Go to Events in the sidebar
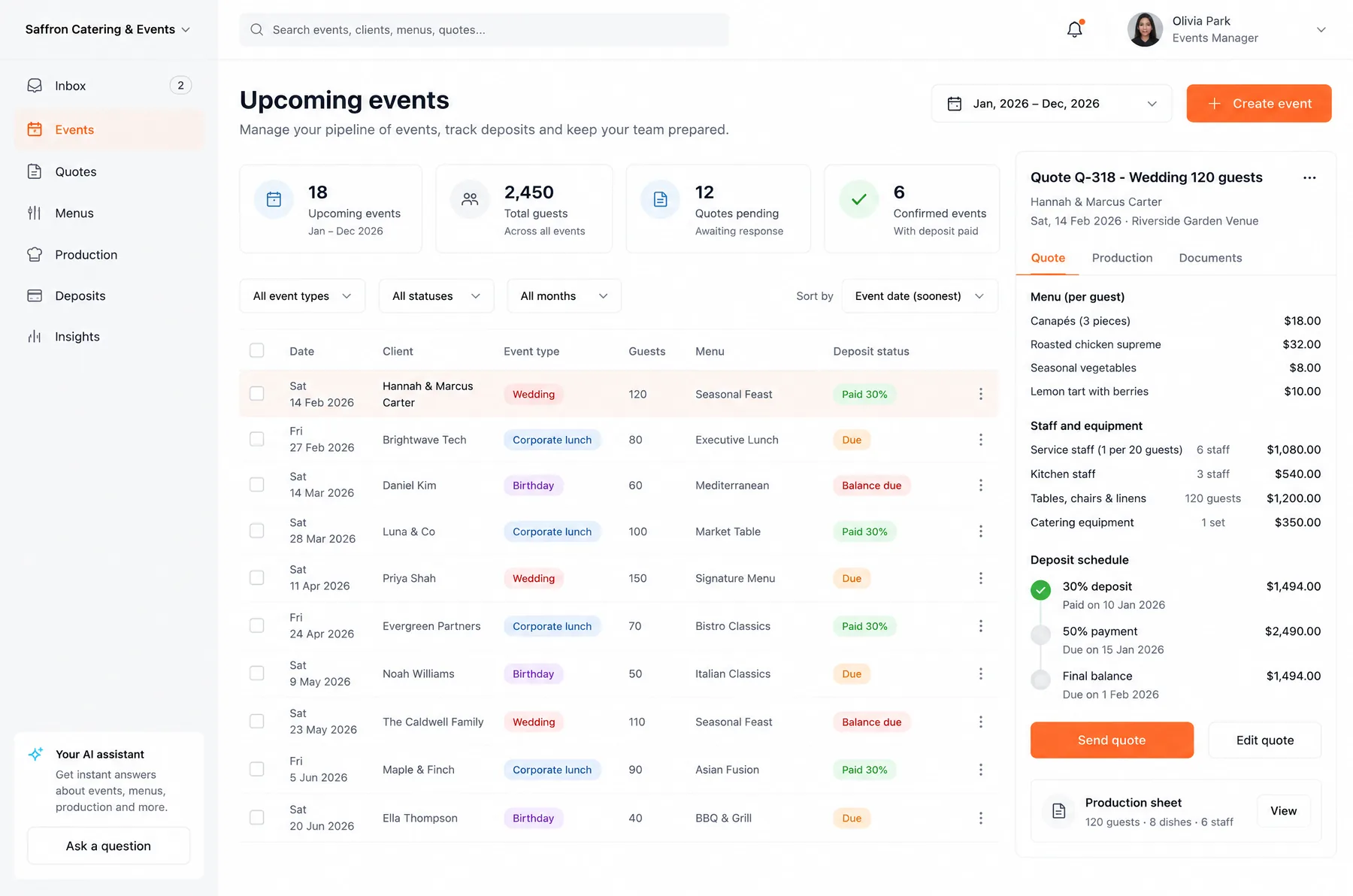This screenshot has width=1353, height=896. coord(109,129)
